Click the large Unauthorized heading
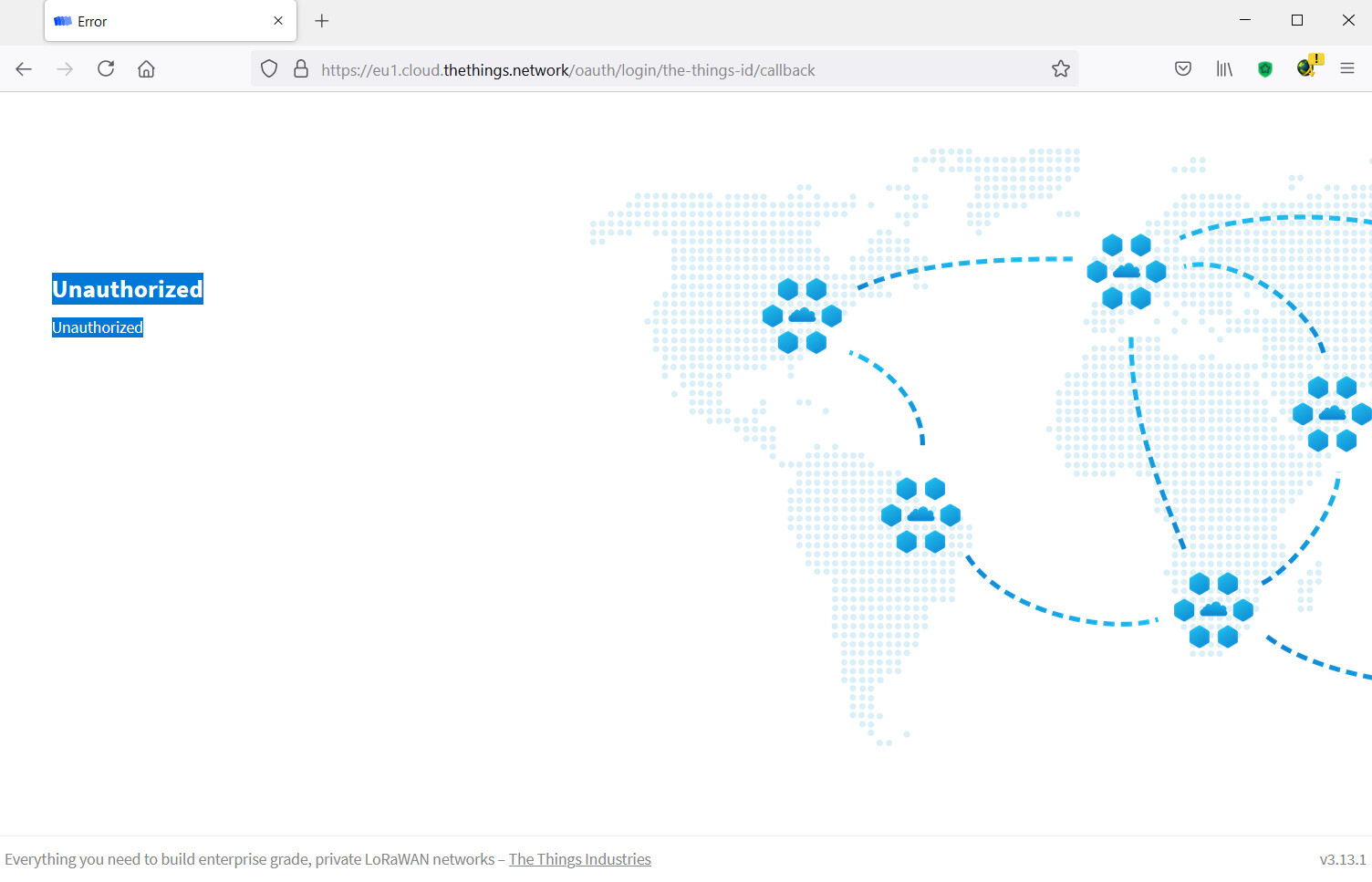The width and height of the screenshot is (1372, 882). [128, 289]
